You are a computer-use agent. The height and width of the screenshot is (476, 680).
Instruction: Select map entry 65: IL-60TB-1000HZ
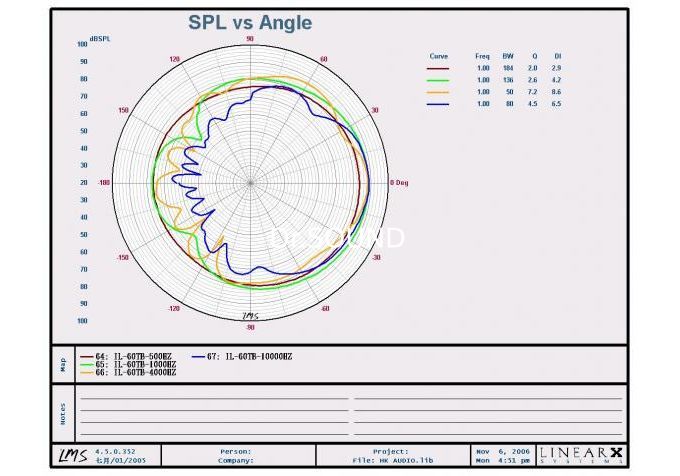pos(128,365)
